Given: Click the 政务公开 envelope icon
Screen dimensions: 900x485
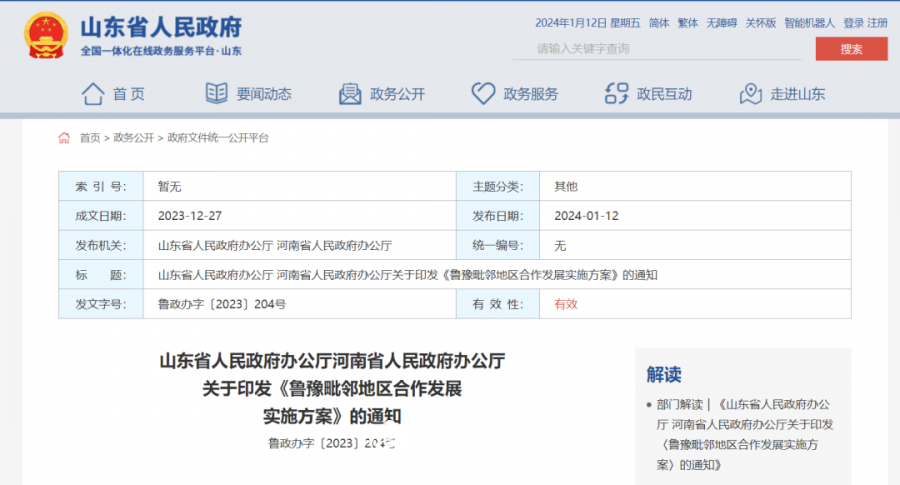Looking at the screenshot, I should pos(350,94).
